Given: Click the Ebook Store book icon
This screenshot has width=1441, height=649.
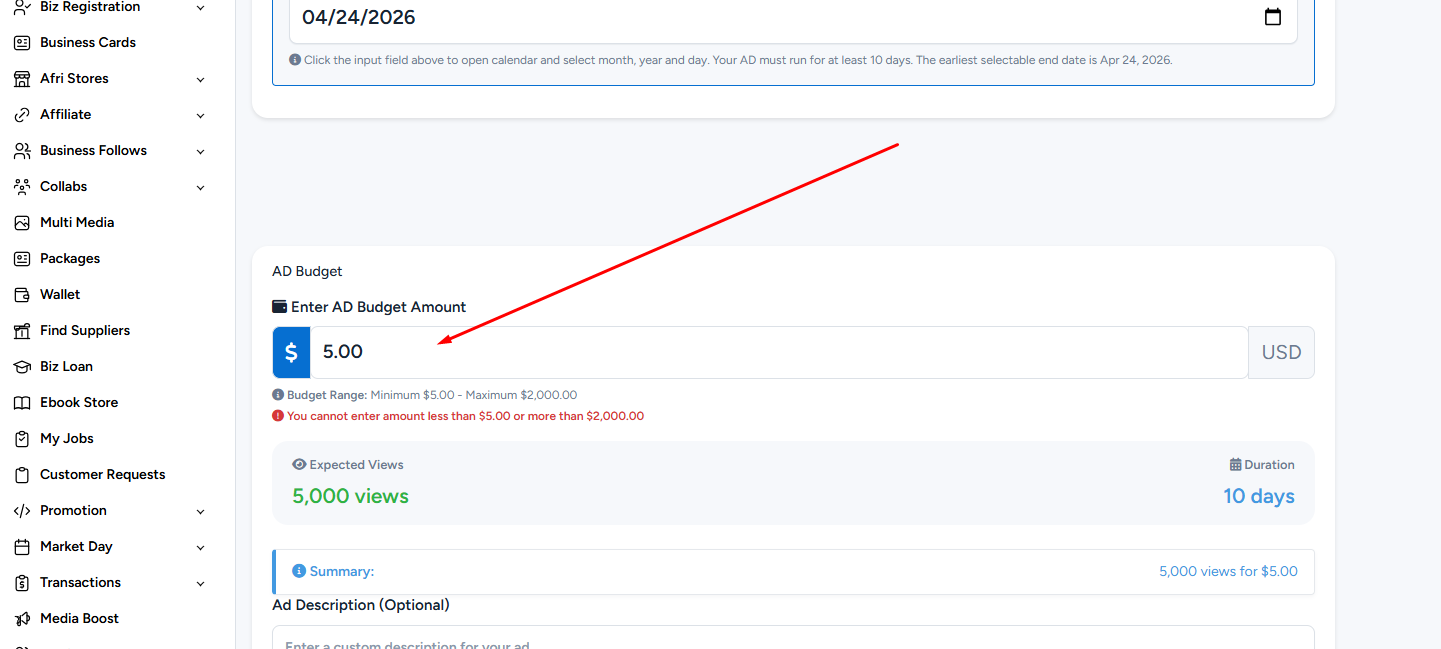Looking at the screenshot, I should tap(22, 403).
